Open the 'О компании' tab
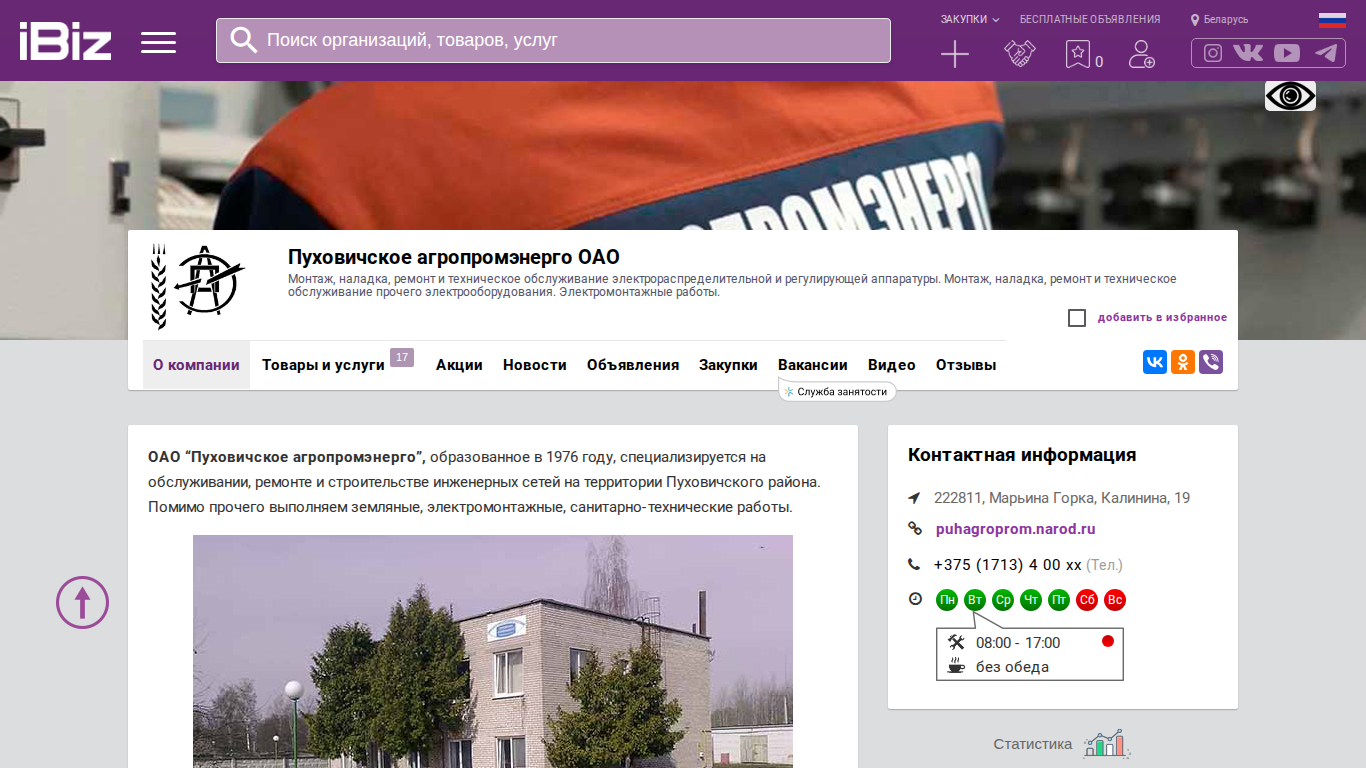 tap(196, 365)
